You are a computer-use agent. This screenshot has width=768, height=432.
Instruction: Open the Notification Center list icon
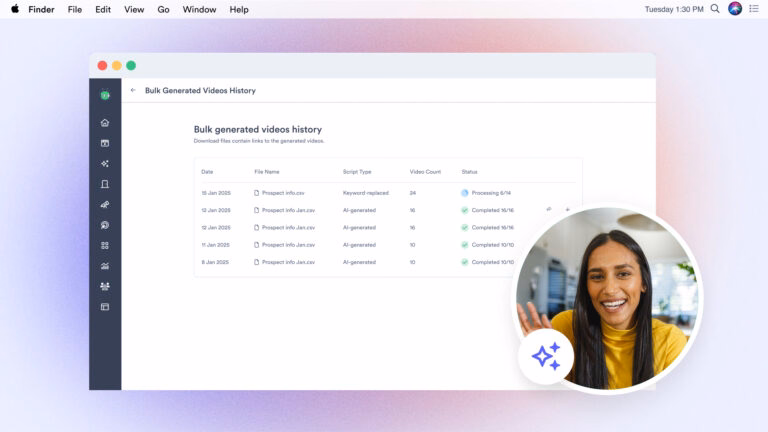pos(753,9)
